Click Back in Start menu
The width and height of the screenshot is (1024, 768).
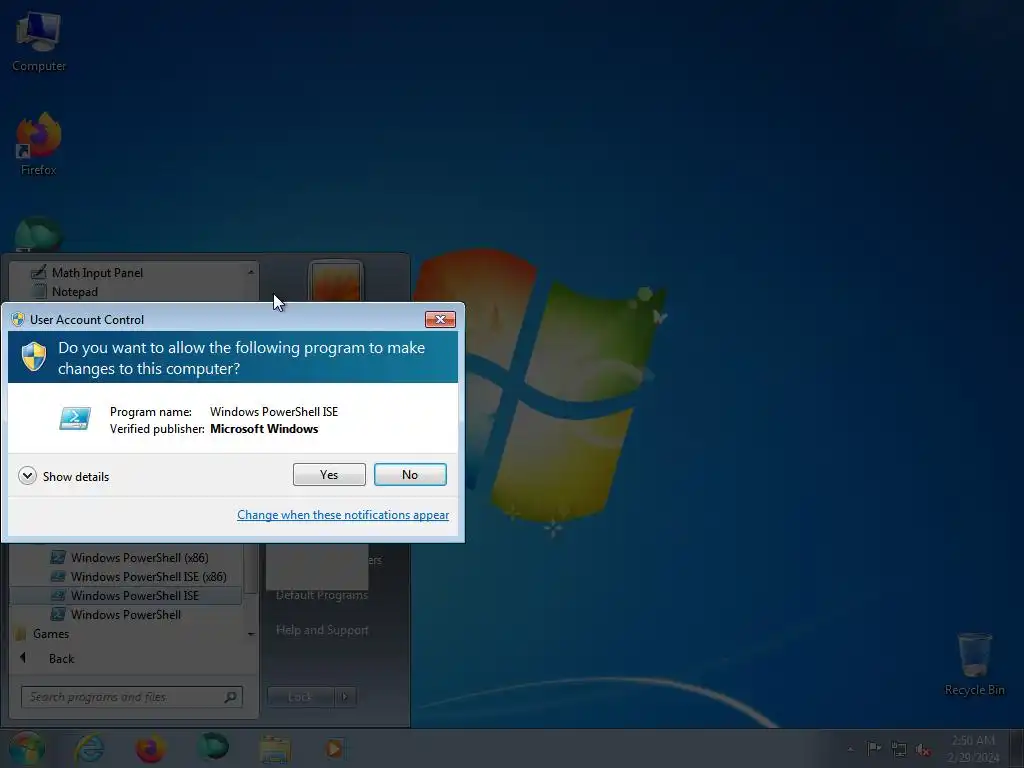click(61, 658)
